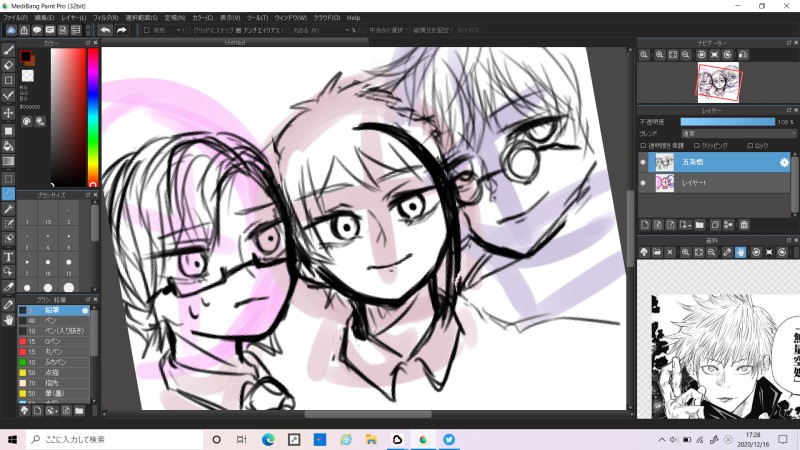The image size is (800, 450).
Task: Select the Gradient tool
Action: 8,161
